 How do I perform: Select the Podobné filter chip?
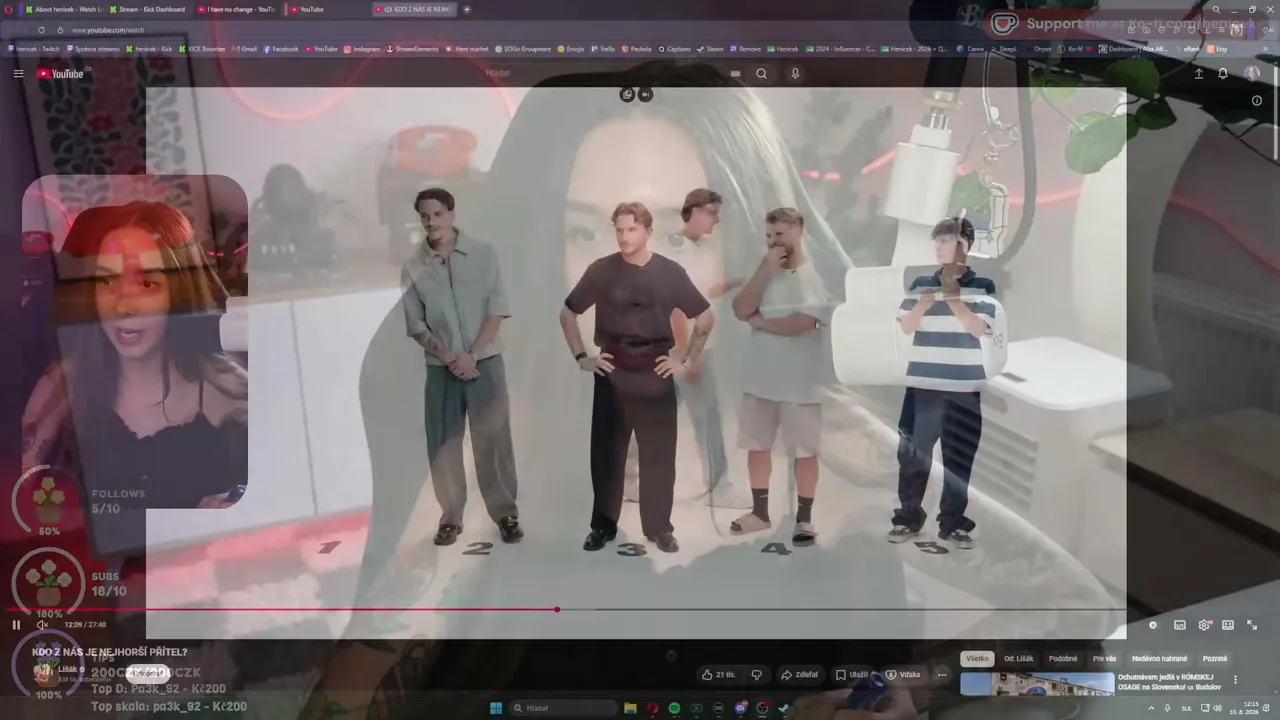tap(1063, 659)
